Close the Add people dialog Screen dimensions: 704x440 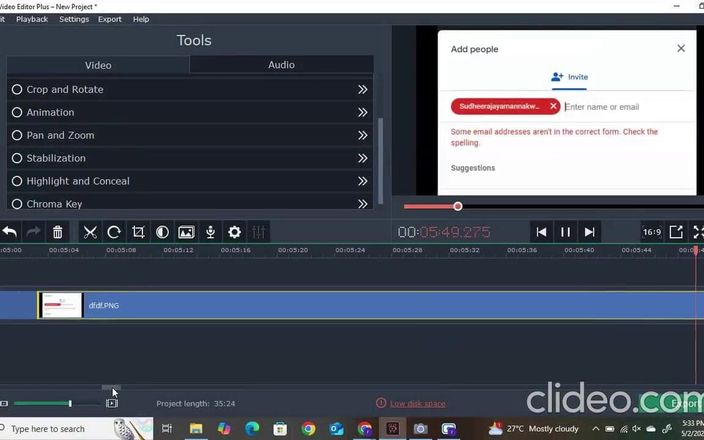click(x=681, y=48)
